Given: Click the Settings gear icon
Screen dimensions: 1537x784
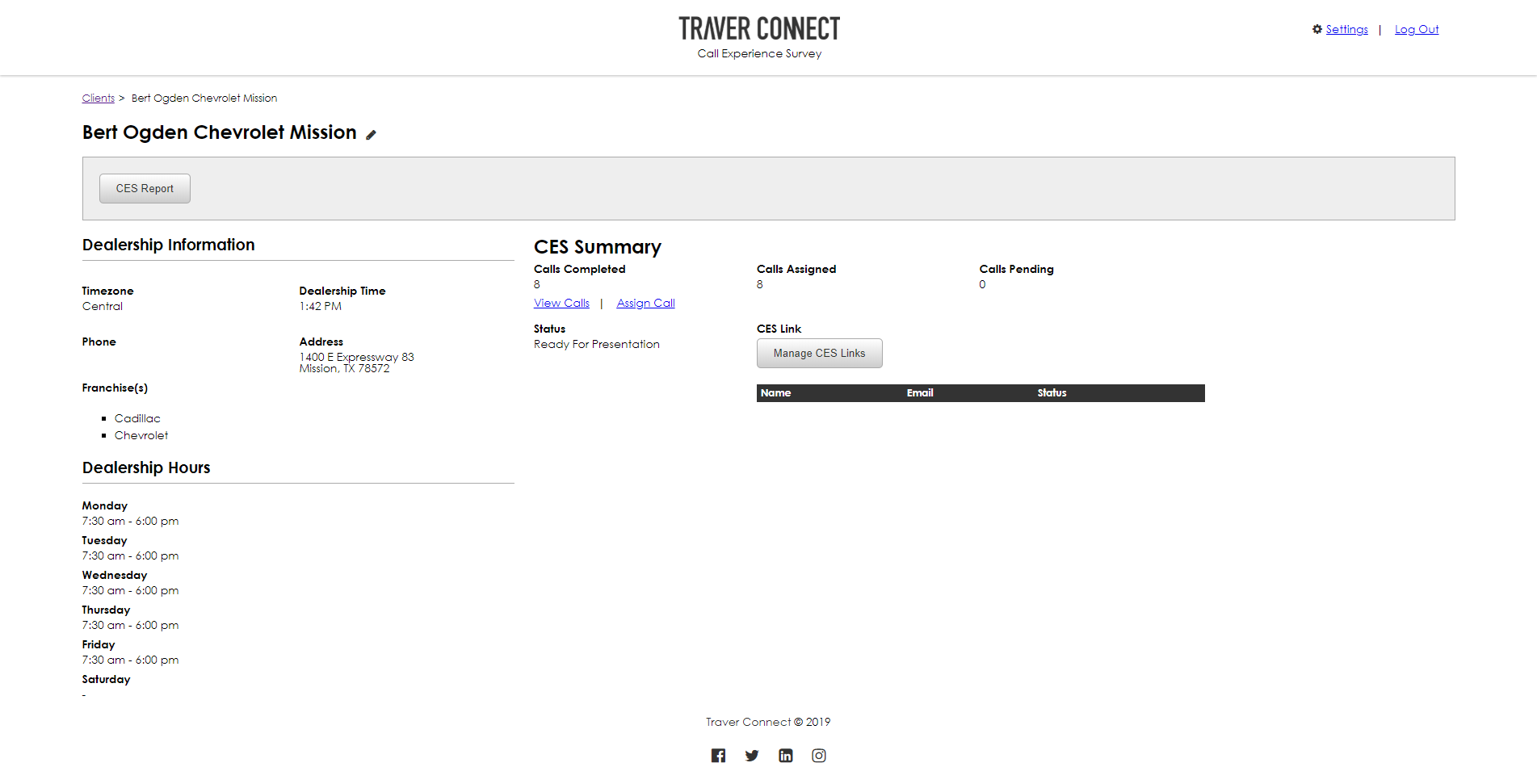Looking at the screenshot, I should pyautogui.click(x=1317, y=29).
